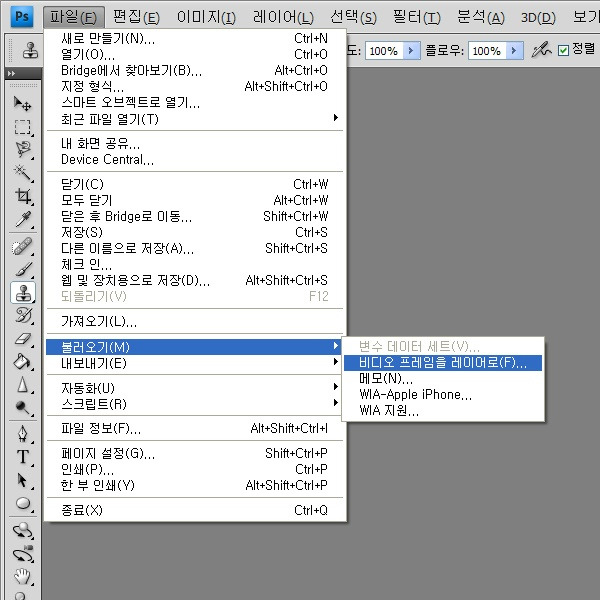Select the Sharpen/Blur triangle tool
Screen dimensions: 600x600
pyautogui.click(x=23, y=385)
